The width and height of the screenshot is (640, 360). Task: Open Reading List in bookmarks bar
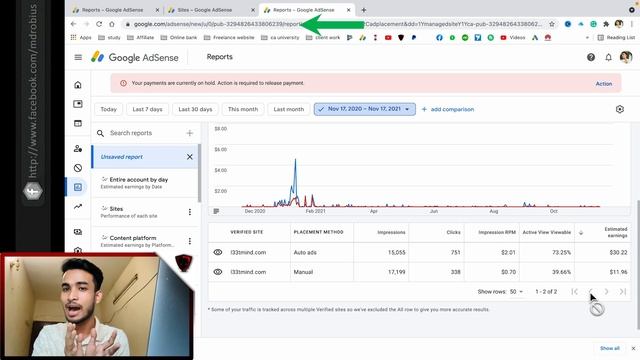(x=616, y=38)
